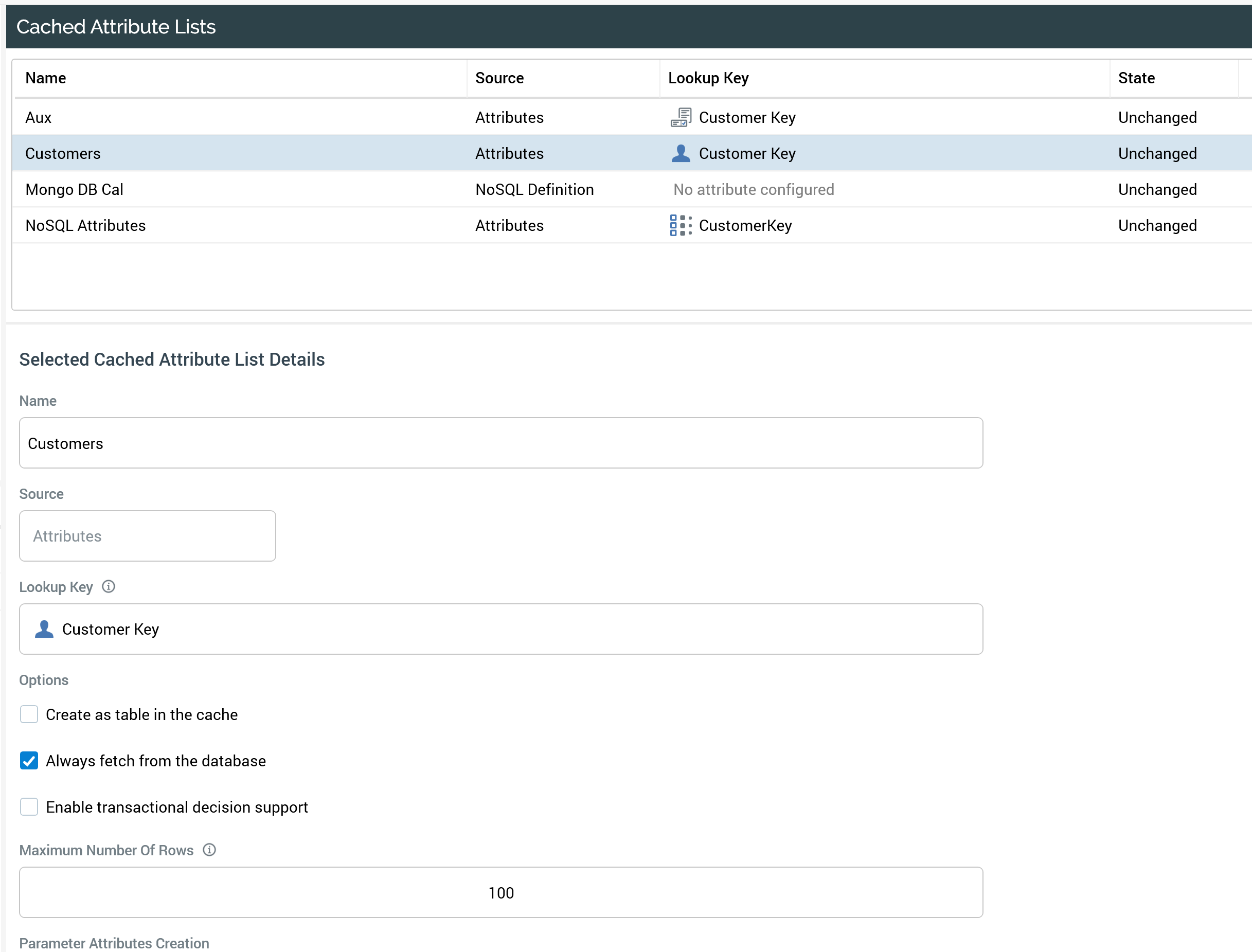Click the person icon in the Lookup Key field
The height and width of the screenshot is (952, 1252).
point(44,629)
